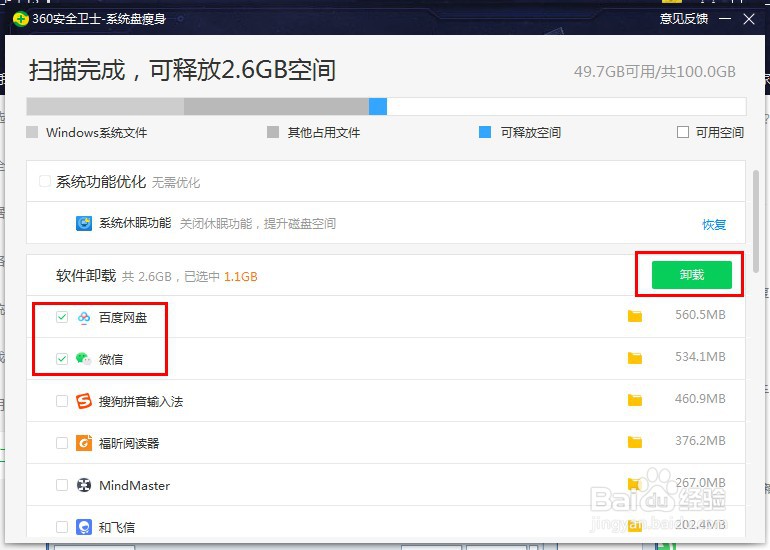Screen dimensions: 770x550
Task: Click the 系统休眠功能 icon
Action: point(84,223)
